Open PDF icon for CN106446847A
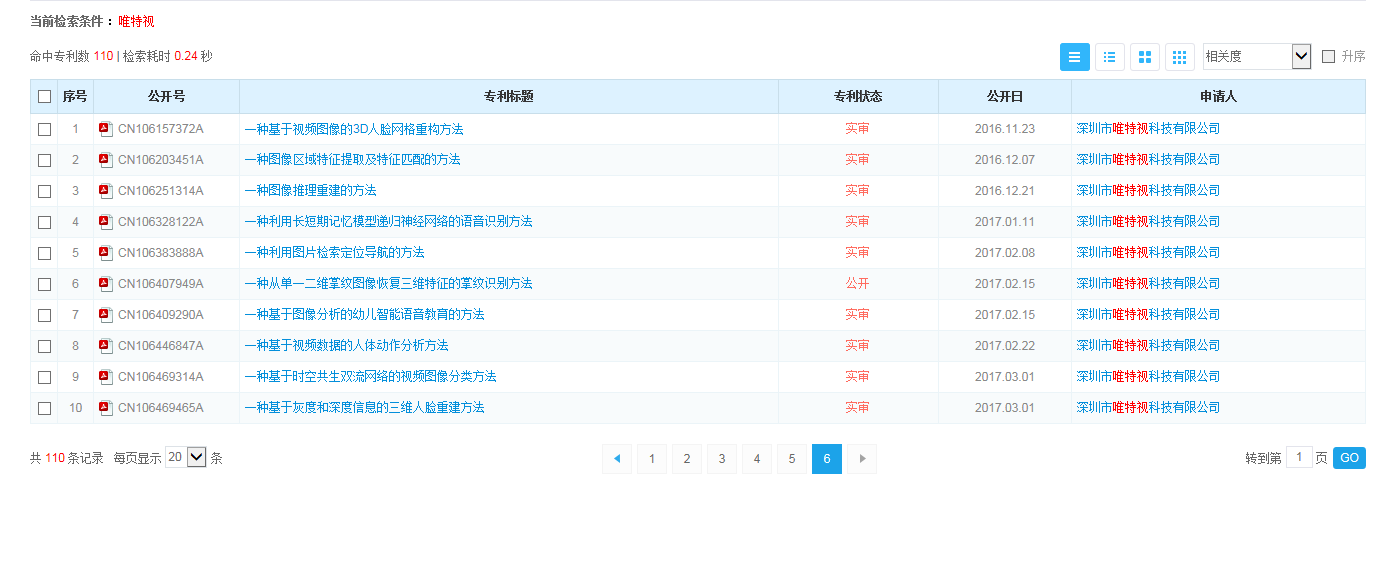Image resolution: width=1382 pixels, height=569 pixels. pos(105,346)
